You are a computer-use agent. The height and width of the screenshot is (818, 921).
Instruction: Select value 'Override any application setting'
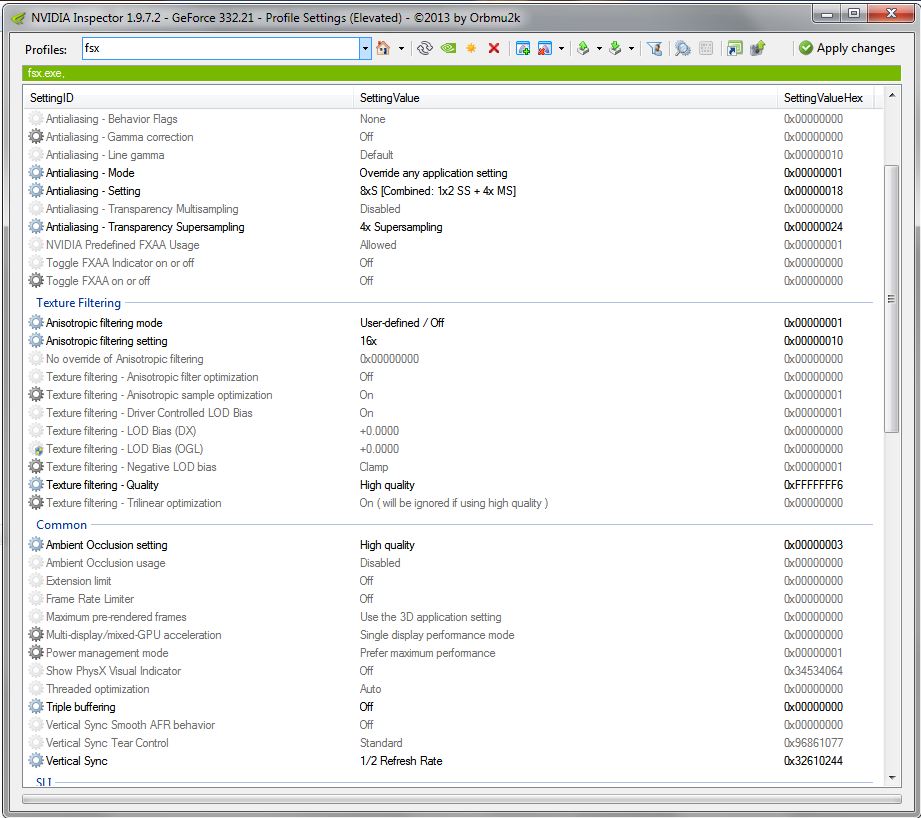coord(433,173)
